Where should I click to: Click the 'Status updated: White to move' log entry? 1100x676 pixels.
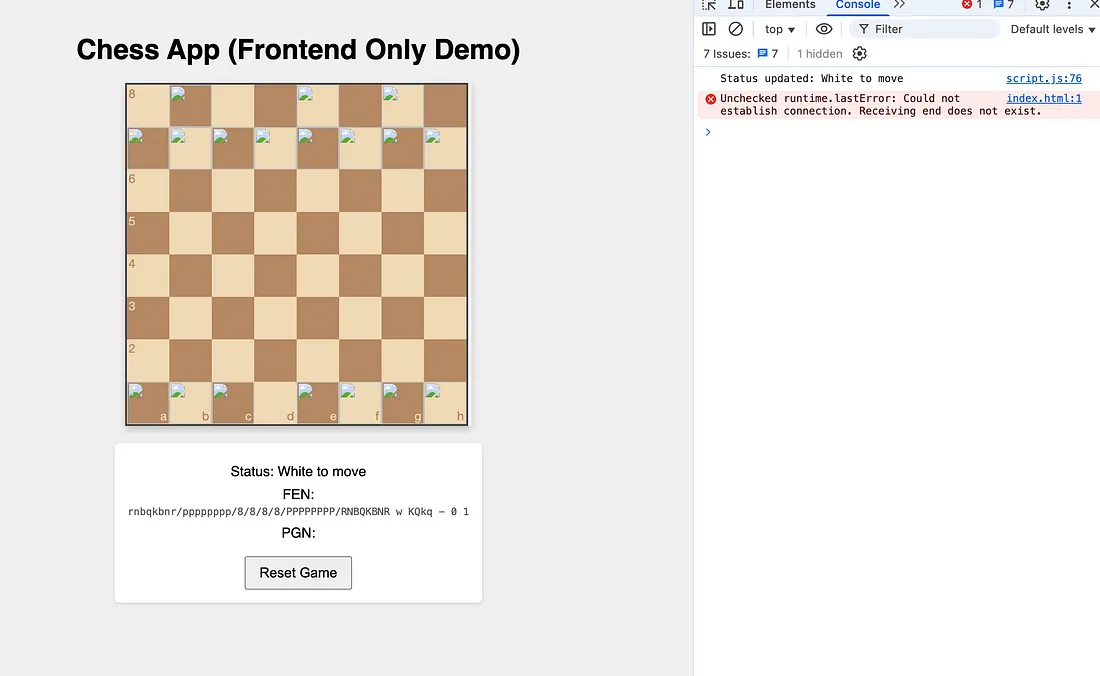(x=811, y=79)
